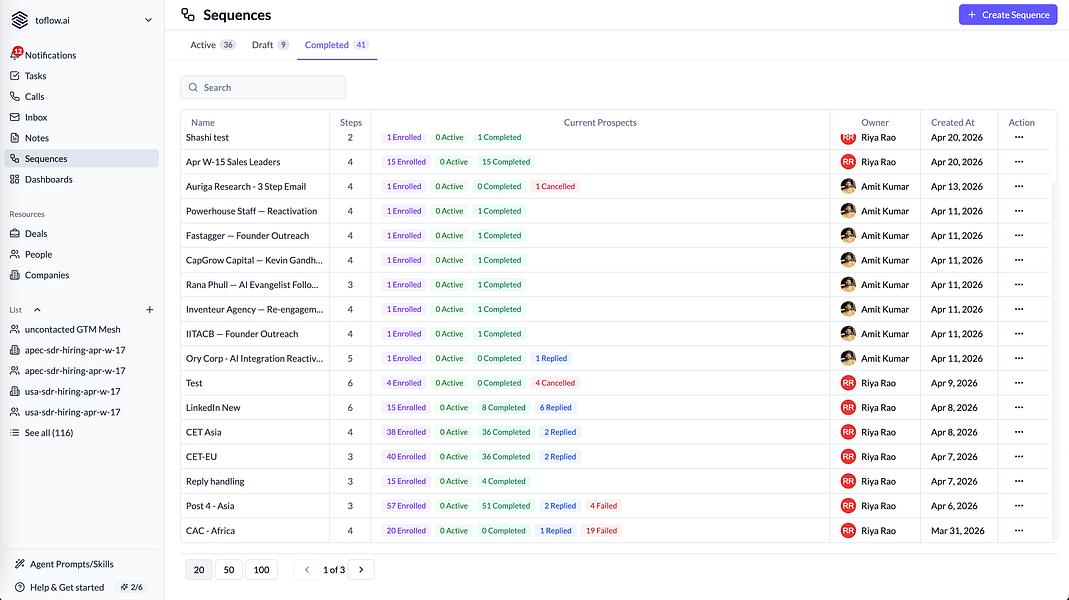The width and height of the screenshot is (1069, 600).
Task: Open Notifications bell icon
Action: (x=15, y=55)
